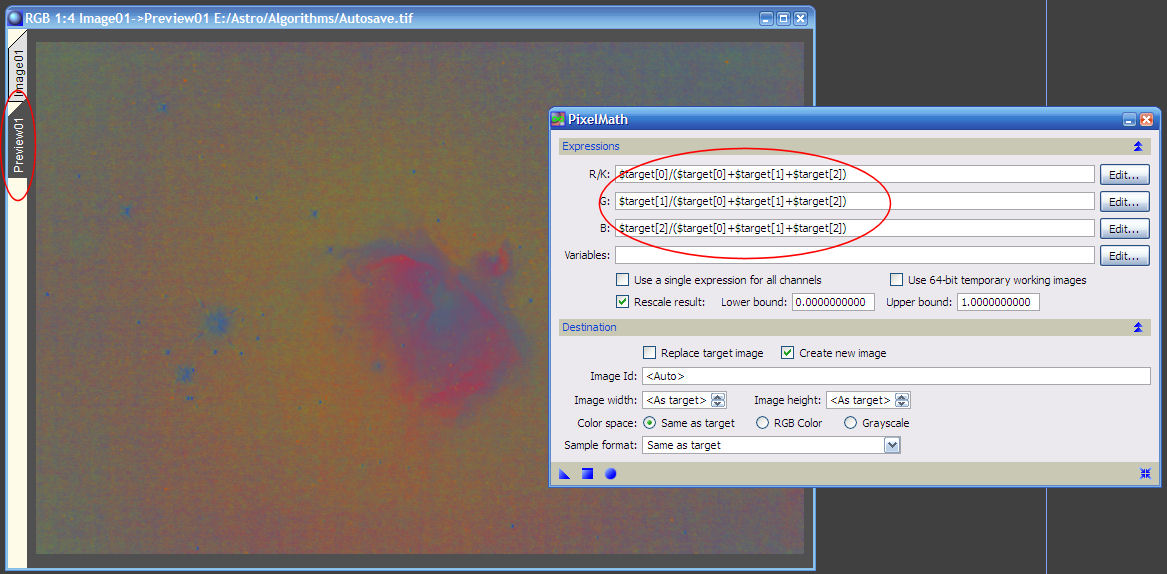This screenshot has width=1167, height=574.
Task: Click the image window title bar text
Action: pyautogui.click(x=219, y=18)
